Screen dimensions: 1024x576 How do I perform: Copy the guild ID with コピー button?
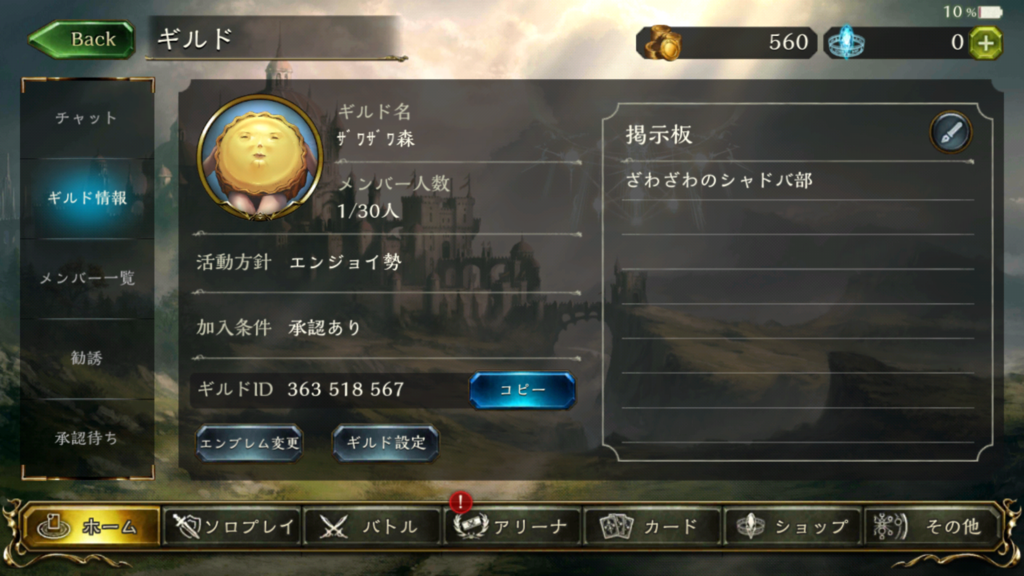pyautogui.click(x=522, y=390)
